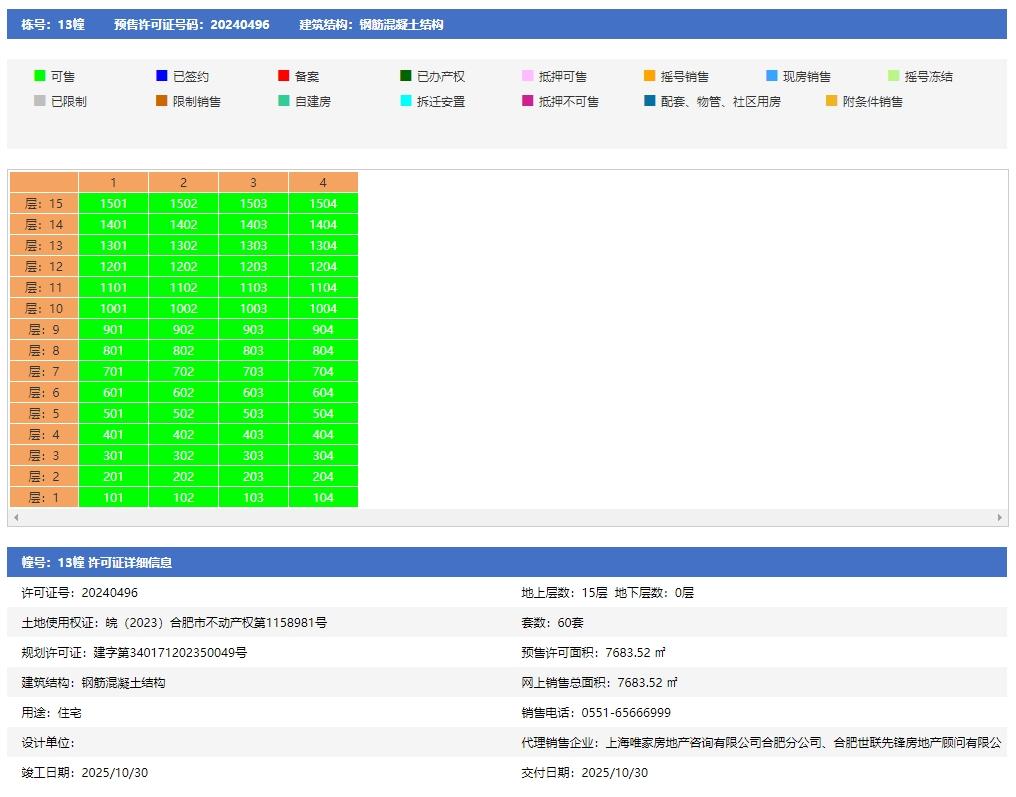Select unit 503
1016x797 pixels.
pos(253,413)
